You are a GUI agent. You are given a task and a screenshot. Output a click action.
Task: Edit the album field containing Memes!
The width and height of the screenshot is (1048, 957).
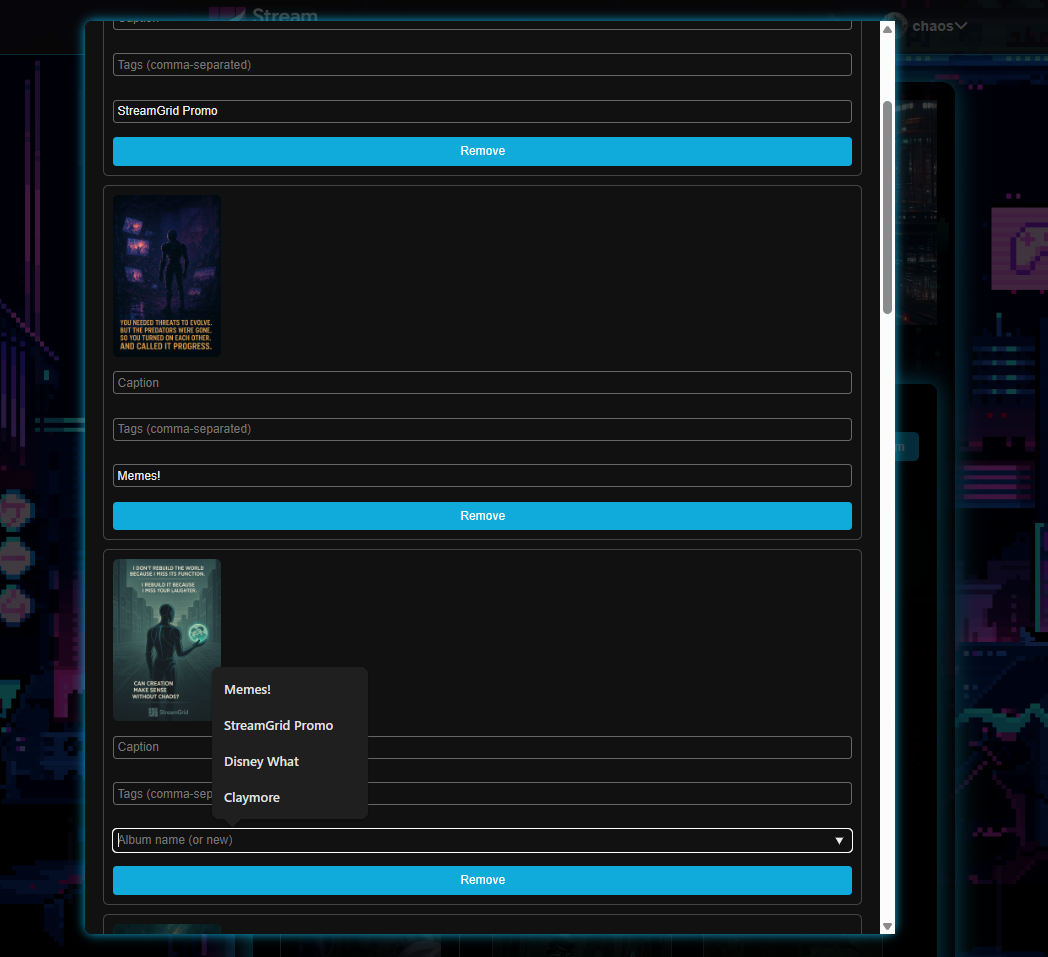482,476
